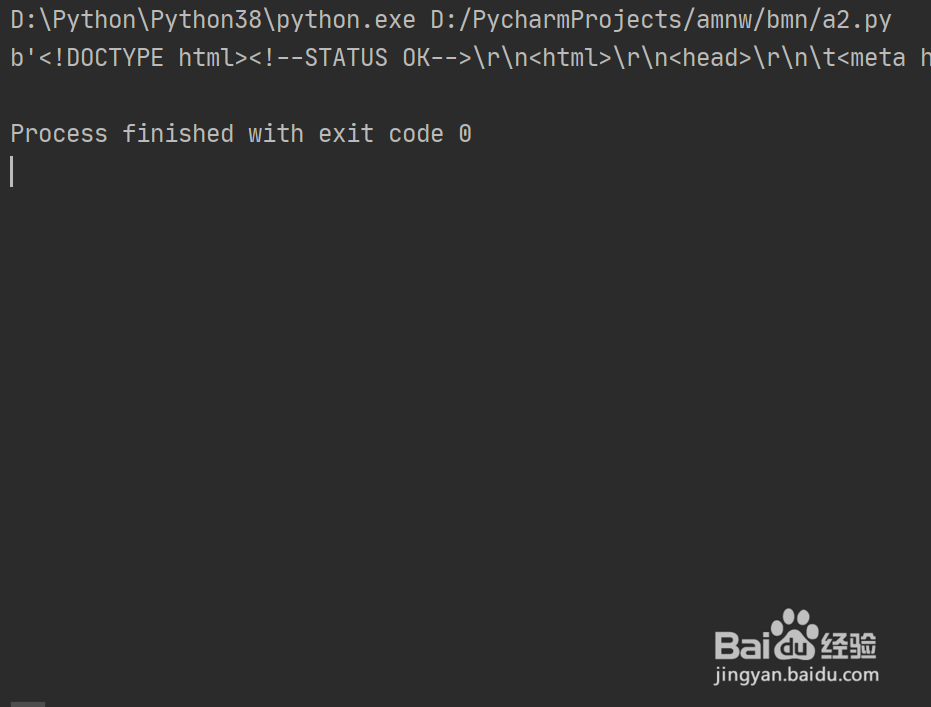Click the horizontal scrollbar thumb at bottom
This screenshot has height=707, width=931.
(28, 704)
